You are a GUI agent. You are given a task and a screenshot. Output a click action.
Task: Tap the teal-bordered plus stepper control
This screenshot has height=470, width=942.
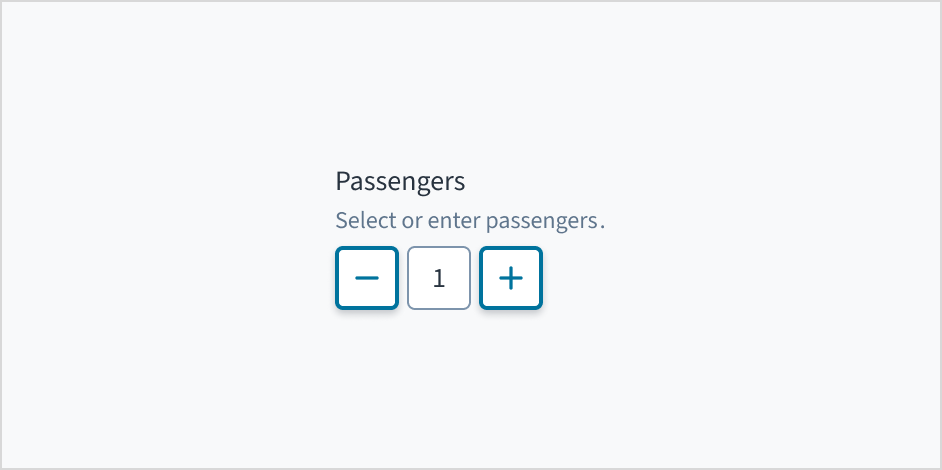click(511, 278)
